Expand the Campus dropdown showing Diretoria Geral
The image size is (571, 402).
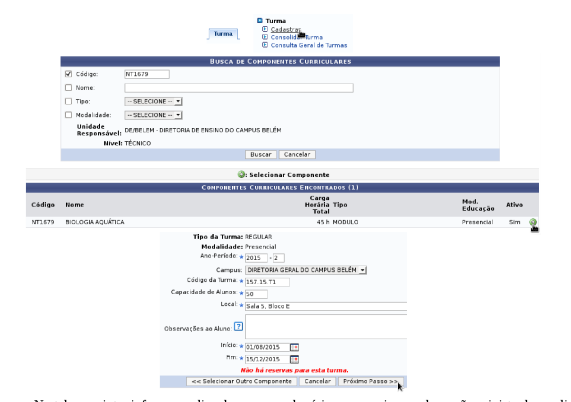(306, 270)
